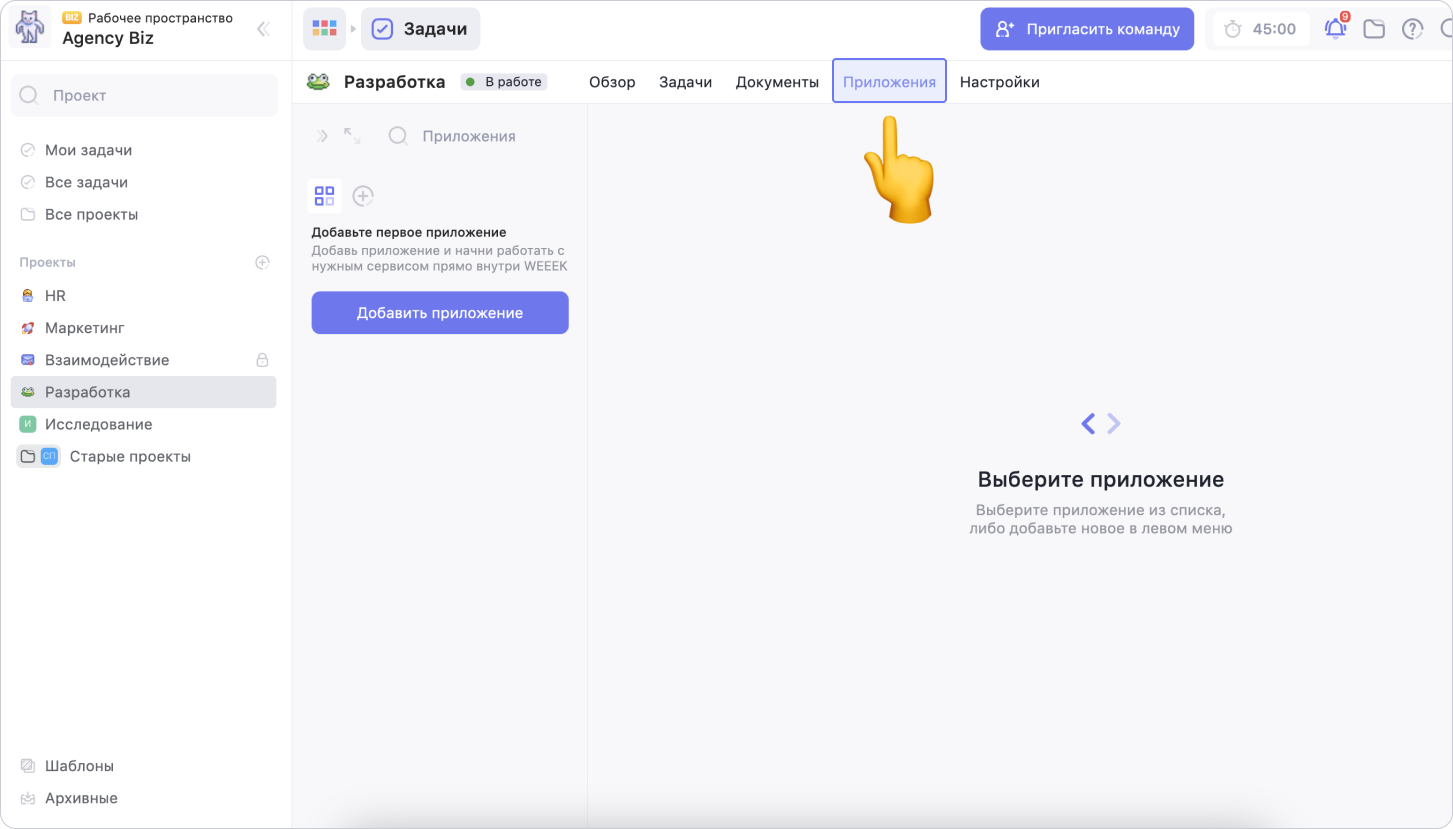Select the apps grid view icon

click(x=325, y=196)
